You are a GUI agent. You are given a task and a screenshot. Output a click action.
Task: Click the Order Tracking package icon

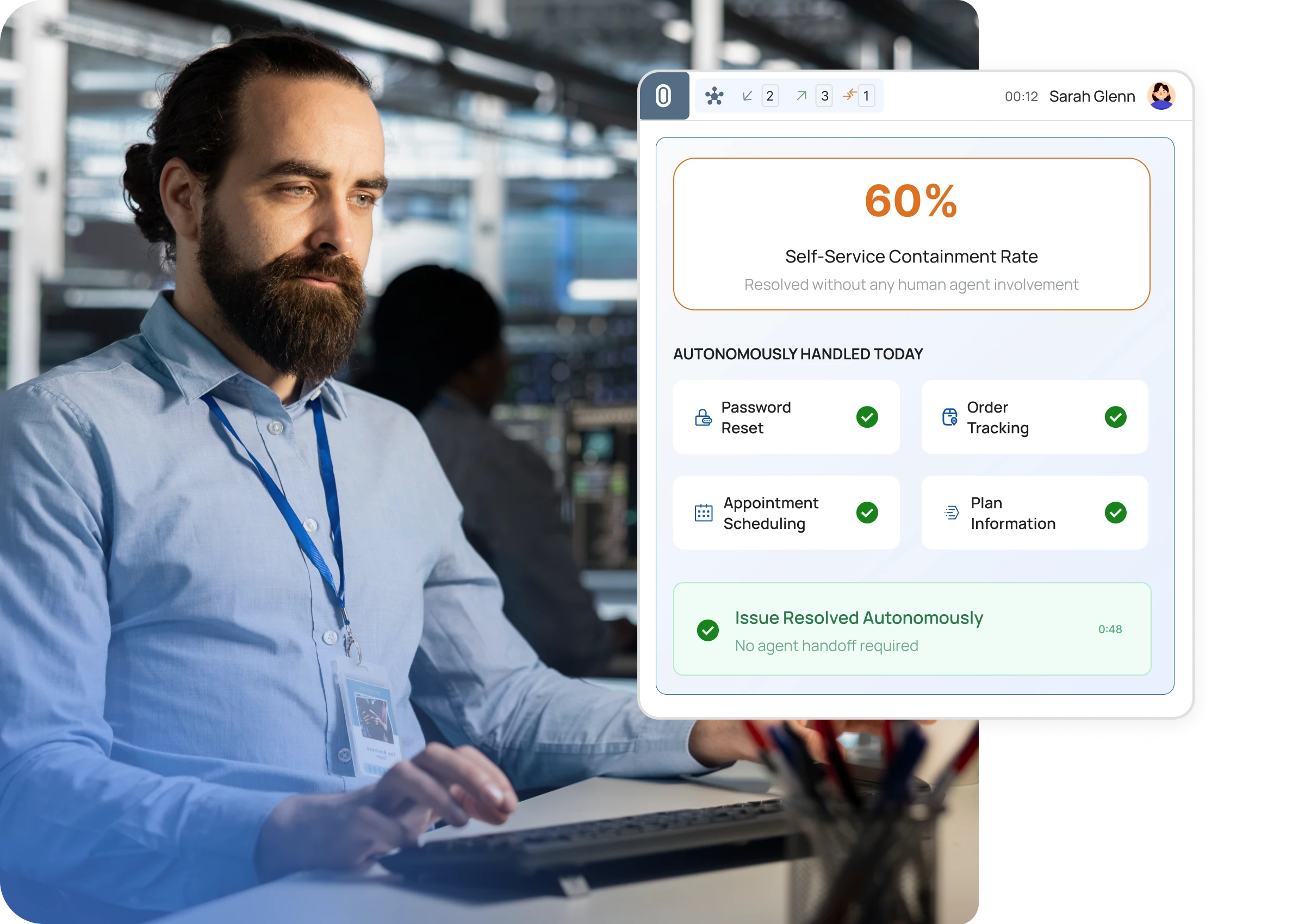pos(949,417)
